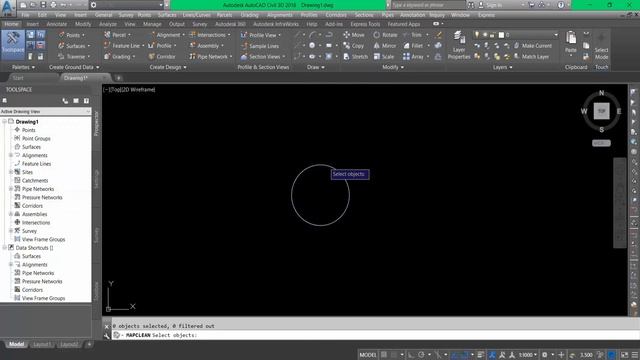This screenshot has height=360, width=640.
Task: Select View Frame Groups under Drawing1
Action: (x=43, y=240)
